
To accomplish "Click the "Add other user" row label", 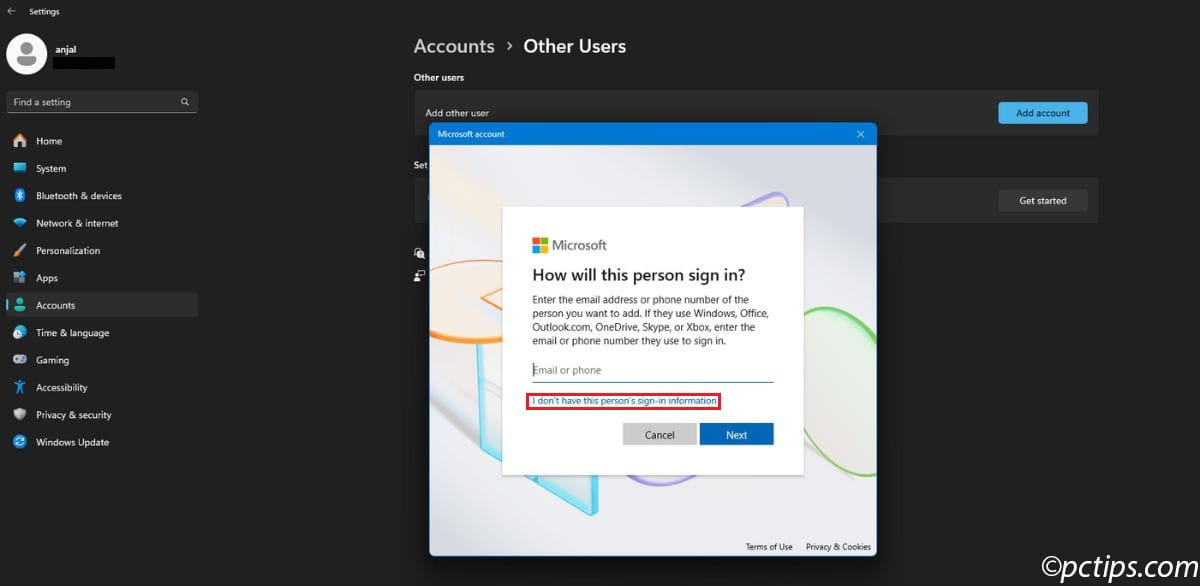I will (x=457, y=113).
